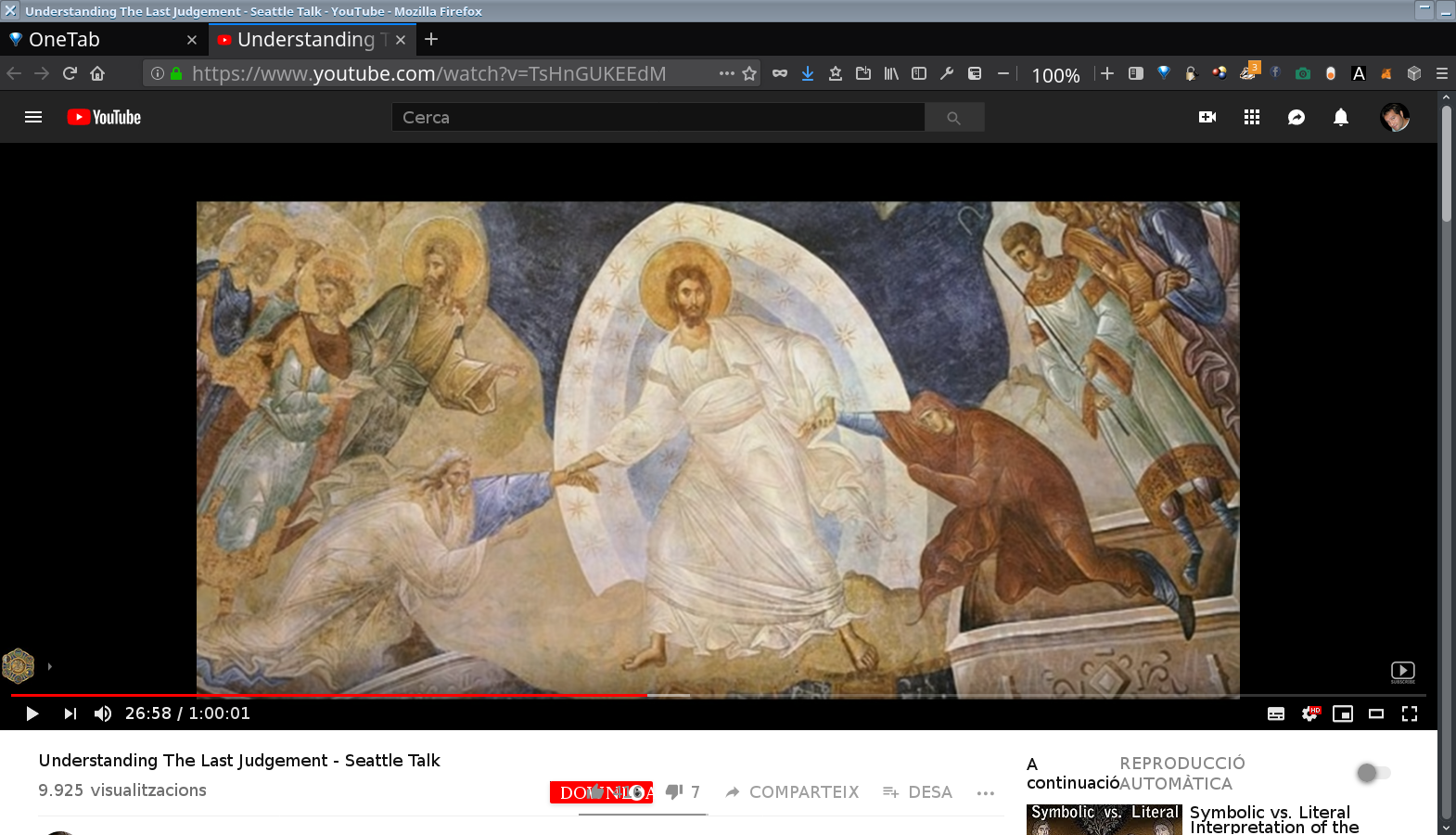Go forward to the next page
Image resolution: width=1456 pixels, height=835 pixels.
42,73
